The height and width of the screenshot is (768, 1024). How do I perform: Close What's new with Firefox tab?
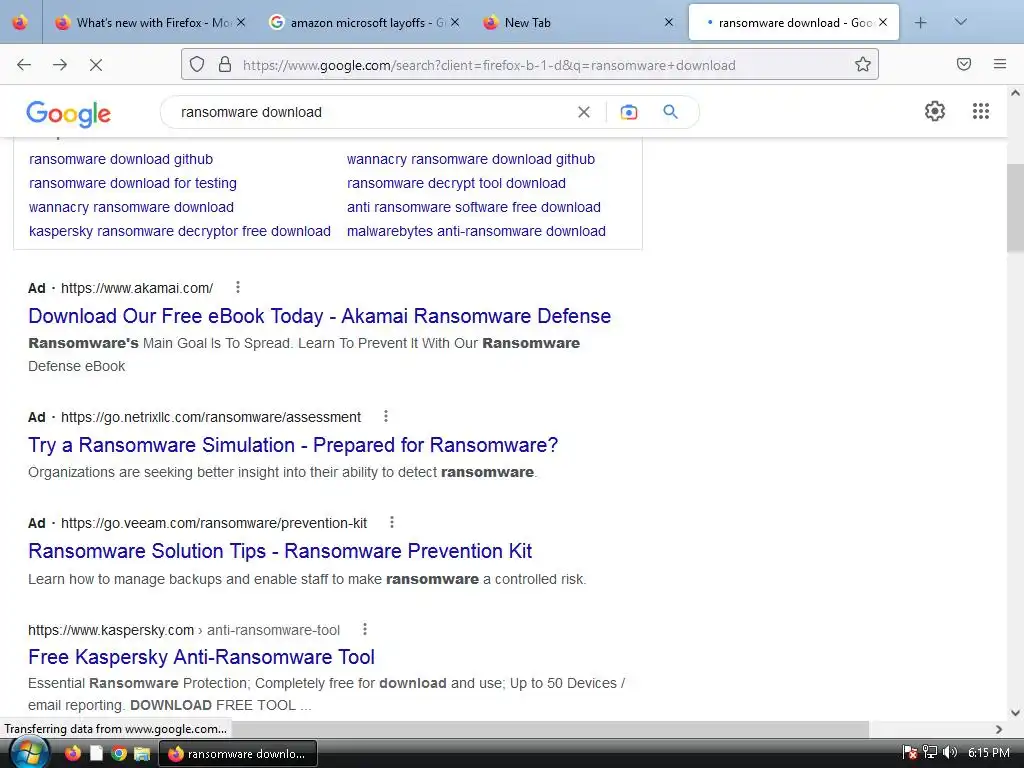pos(241,22)
